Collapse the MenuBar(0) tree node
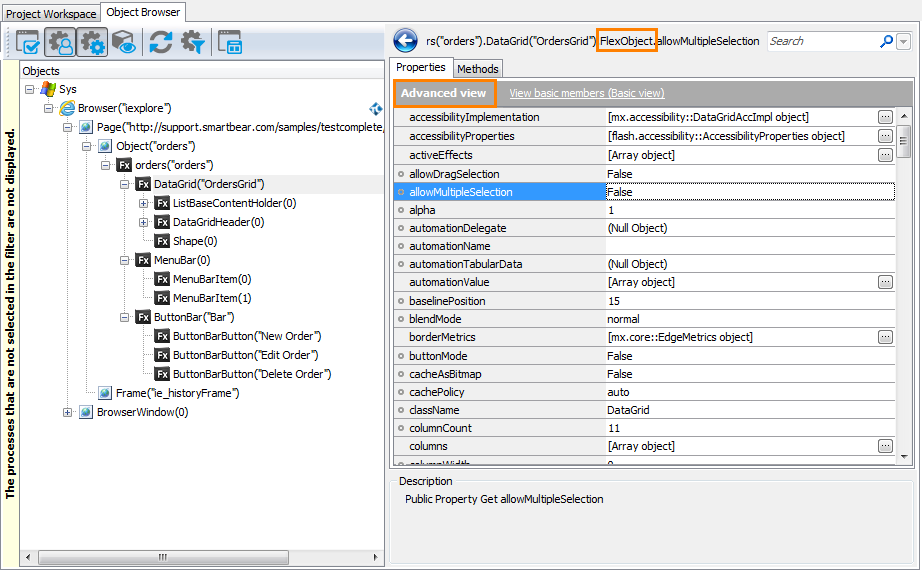Image resolution: width=922 pixels, height=570 pixels. (125, 260)
